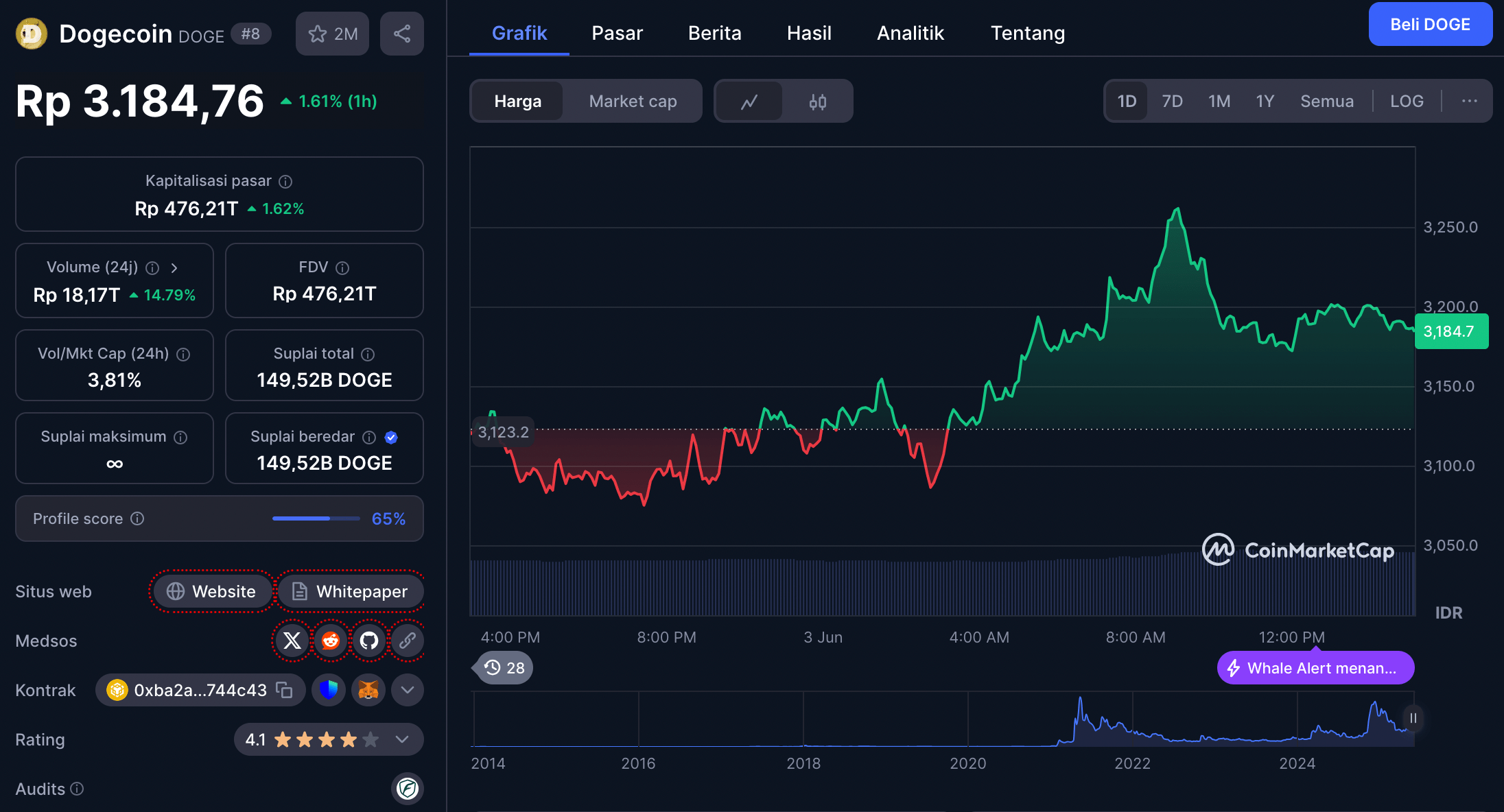Screen dimensions: 1504x812
Task: Click the 1.61% (1h) price change
Action: [x=329, y=101]
